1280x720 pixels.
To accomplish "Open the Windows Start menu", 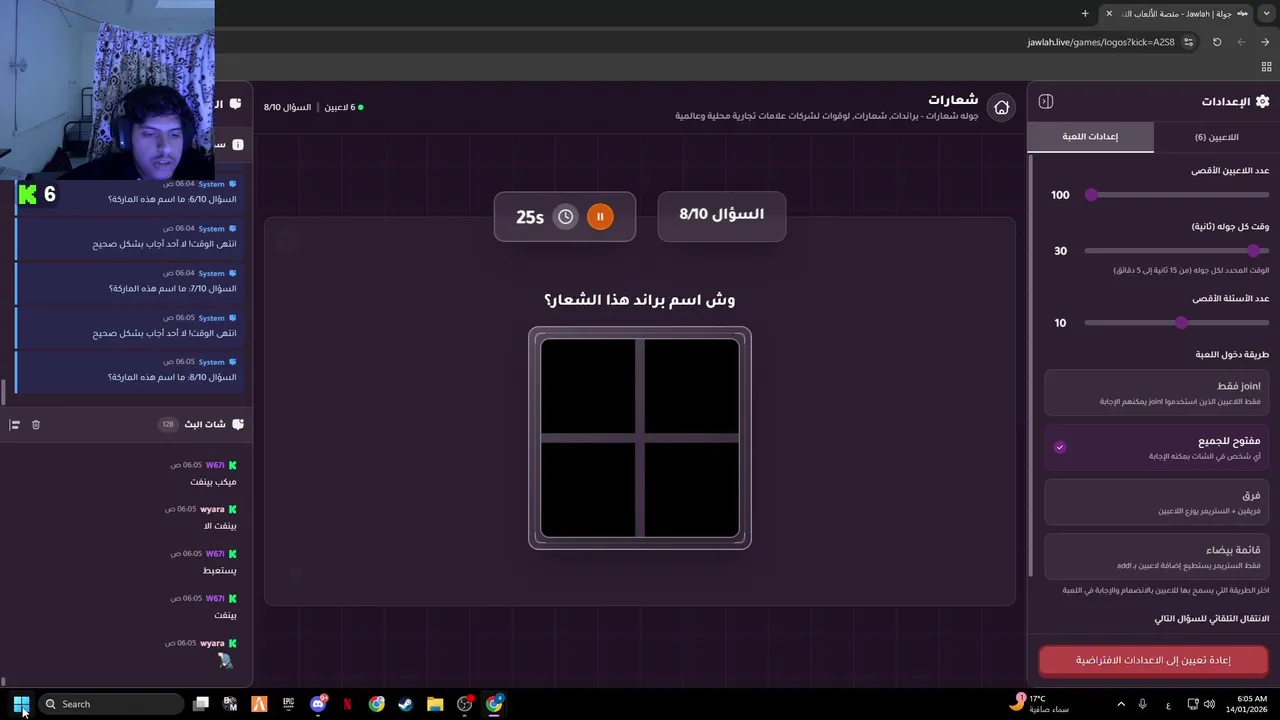I will [x=21, y=704].
